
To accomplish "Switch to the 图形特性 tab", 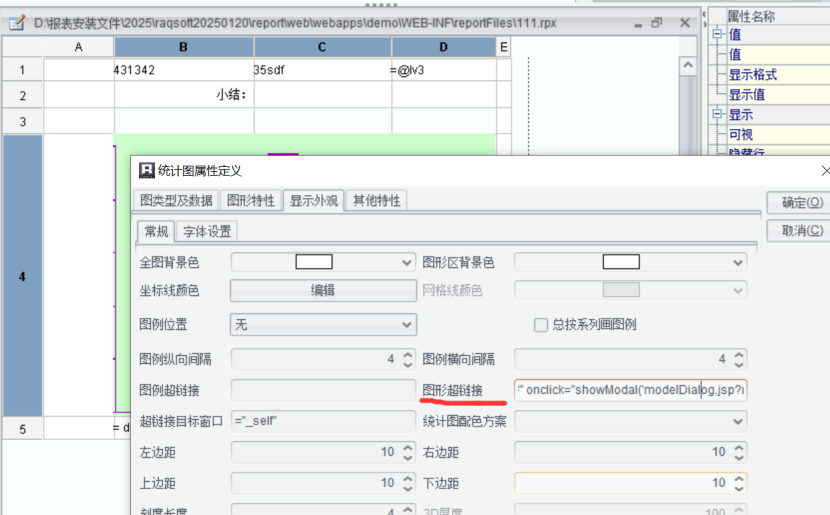I will click(251, 201).
